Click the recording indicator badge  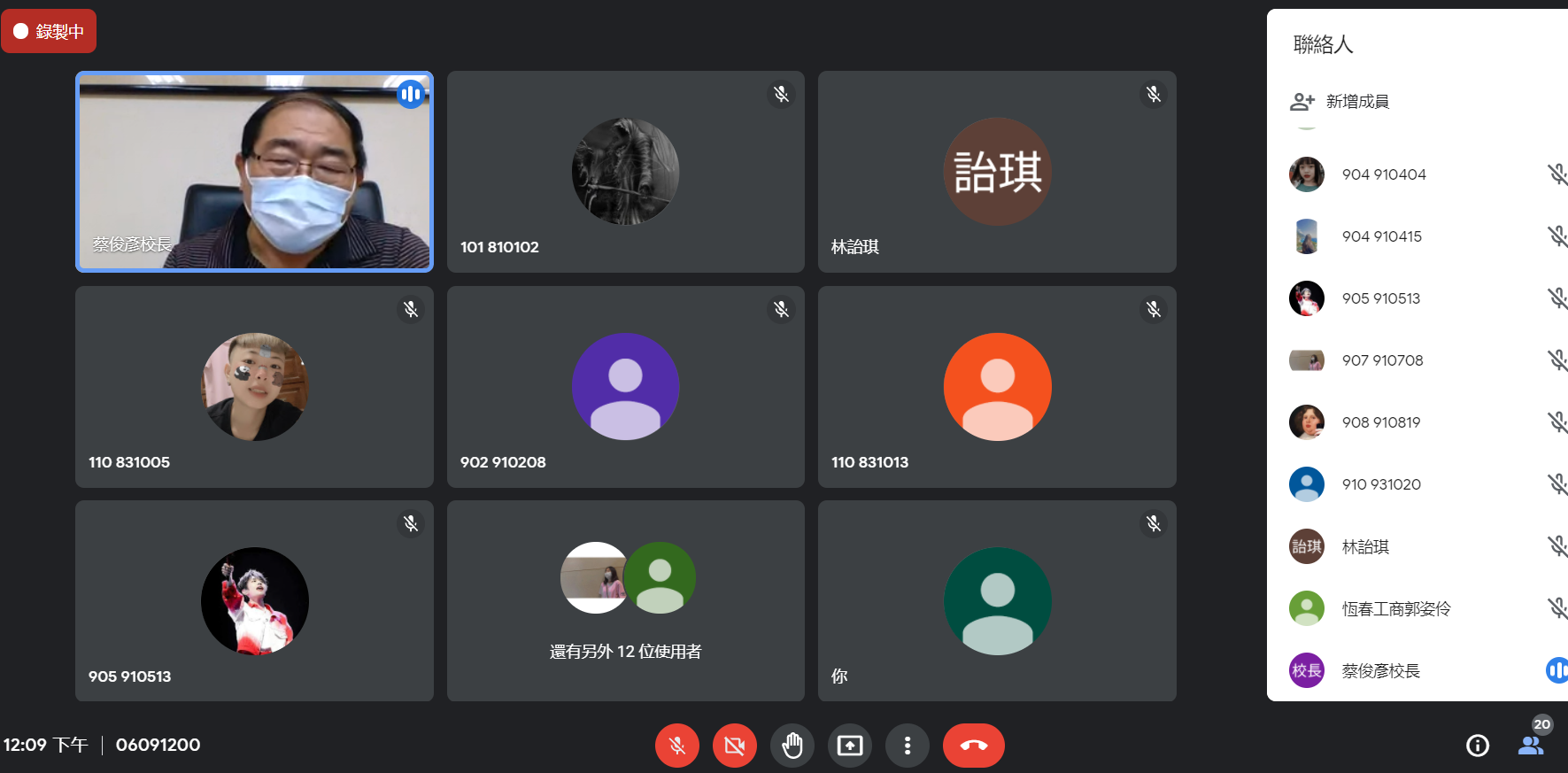coord(49,31)
